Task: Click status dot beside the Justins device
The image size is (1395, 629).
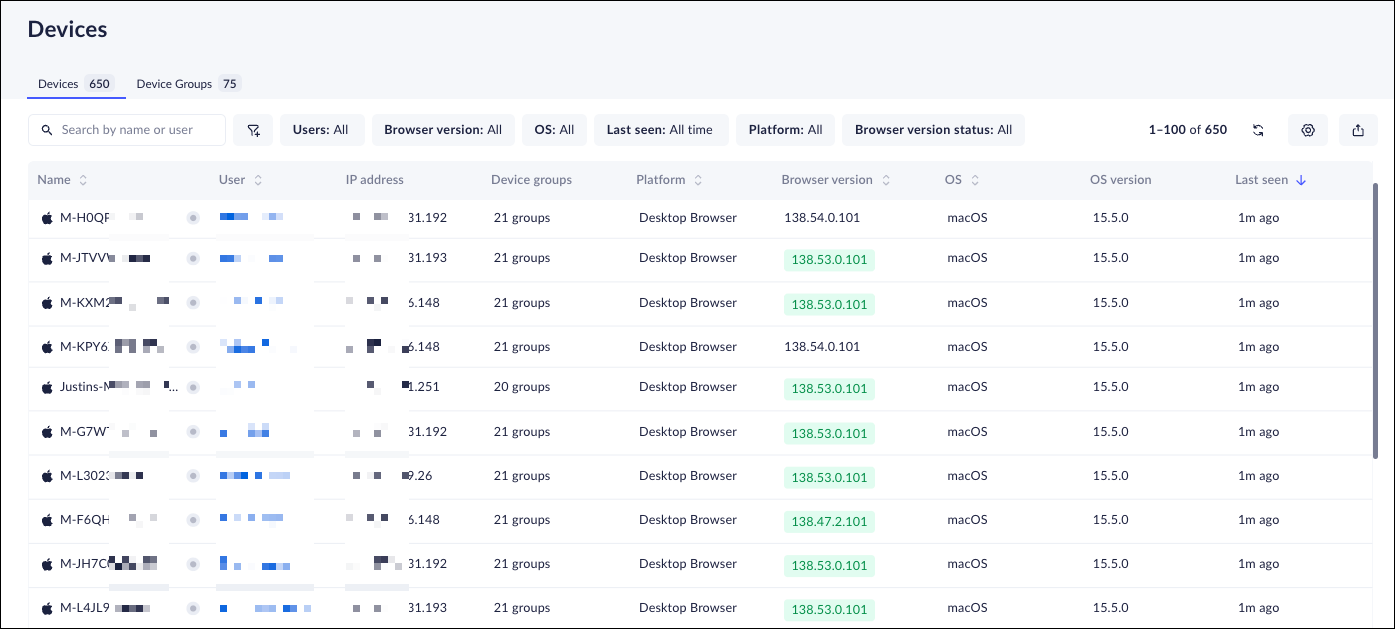Action: [193, 387]
